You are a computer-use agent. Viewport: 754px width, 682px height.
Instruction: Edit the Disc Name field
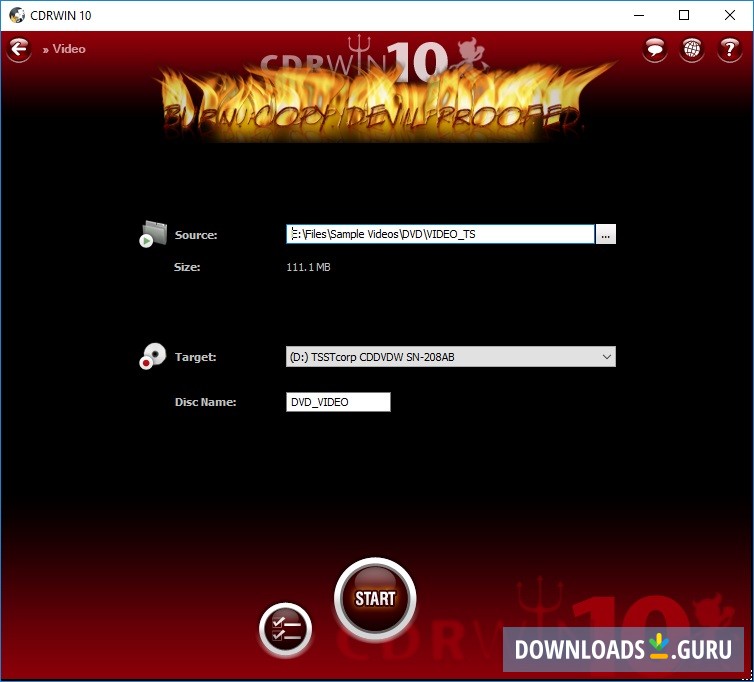pos(338,402)
